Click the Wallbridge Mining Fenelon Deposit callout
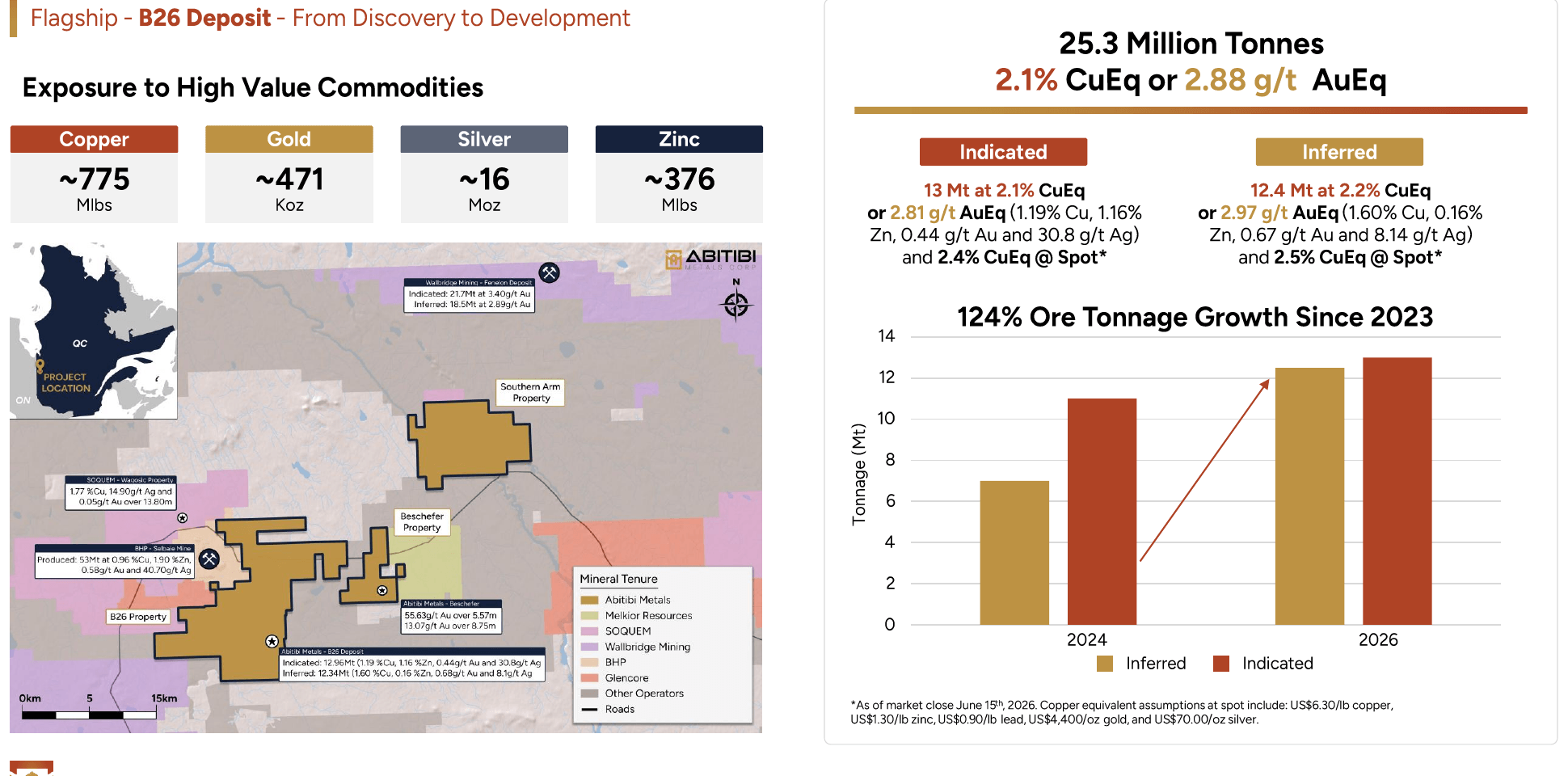The height and width of the screenshot is (776, 1568). tap(469, 296)
